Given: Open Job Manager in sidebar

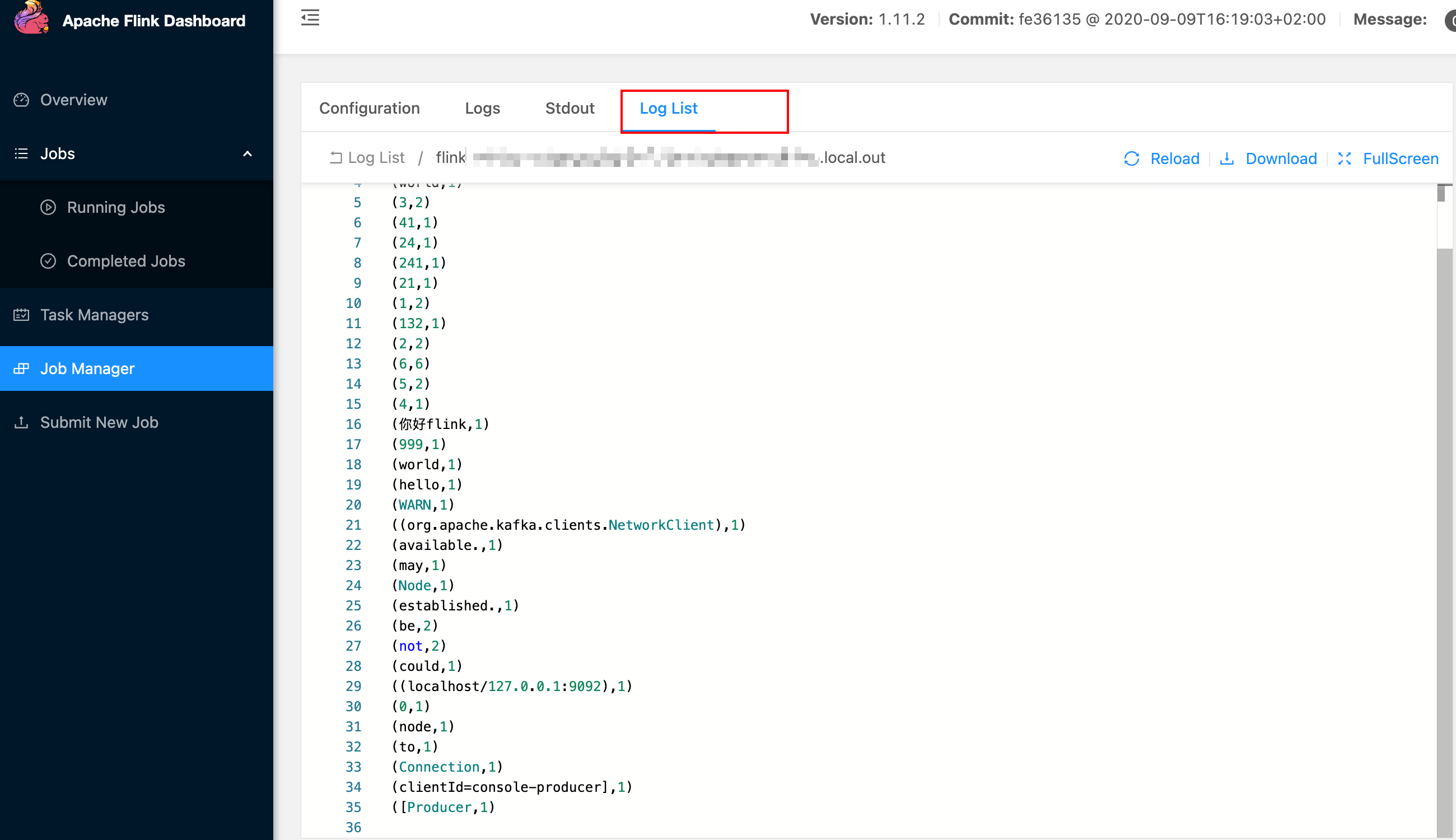Looking at the screenshot, I should pyautogui.click(x=87, y=368).
